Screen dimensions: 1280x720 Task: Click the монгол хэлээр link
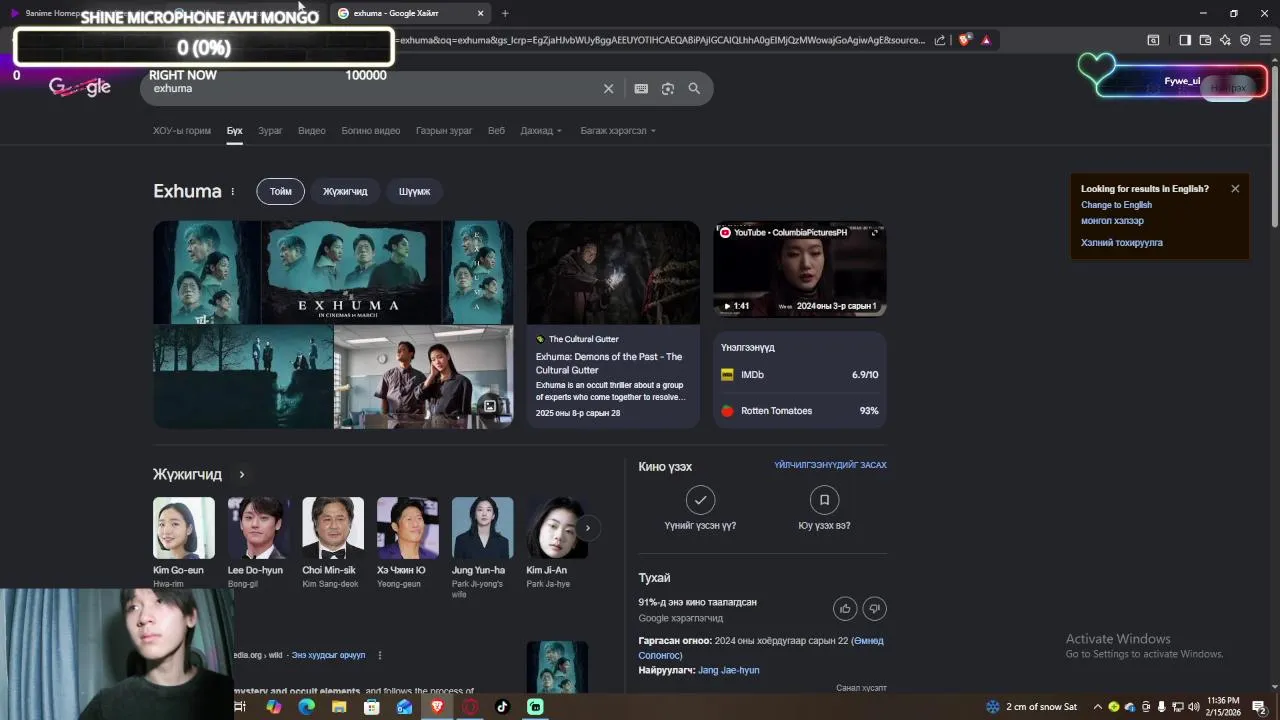(x=1112, y=221)
